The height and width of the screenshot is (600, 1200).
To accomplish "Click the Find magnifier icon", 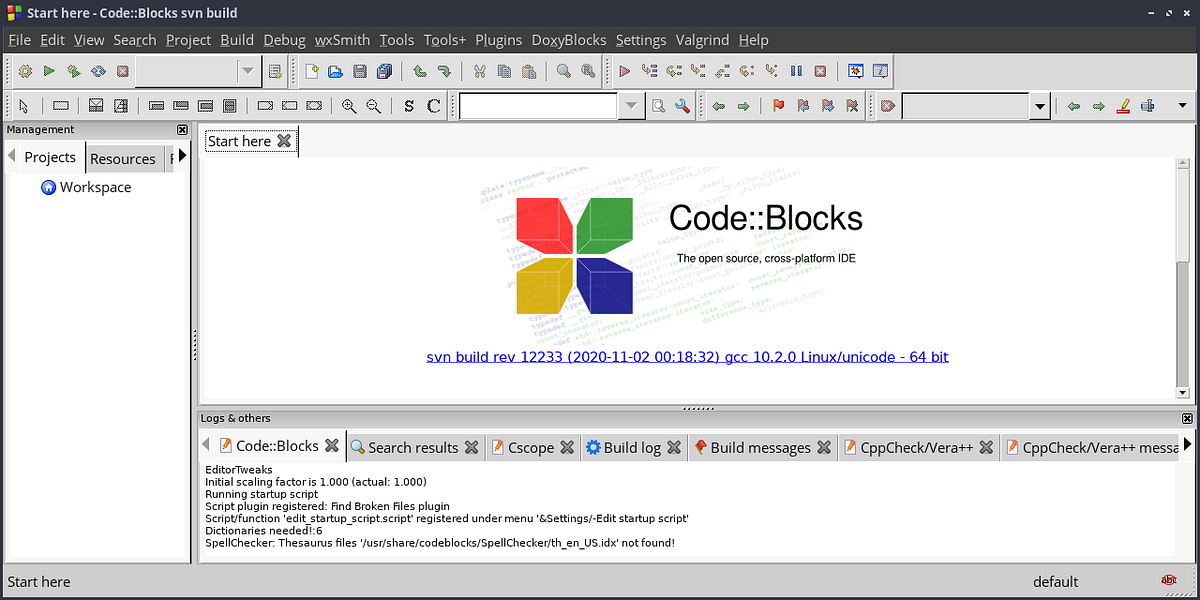I will 564,71.
